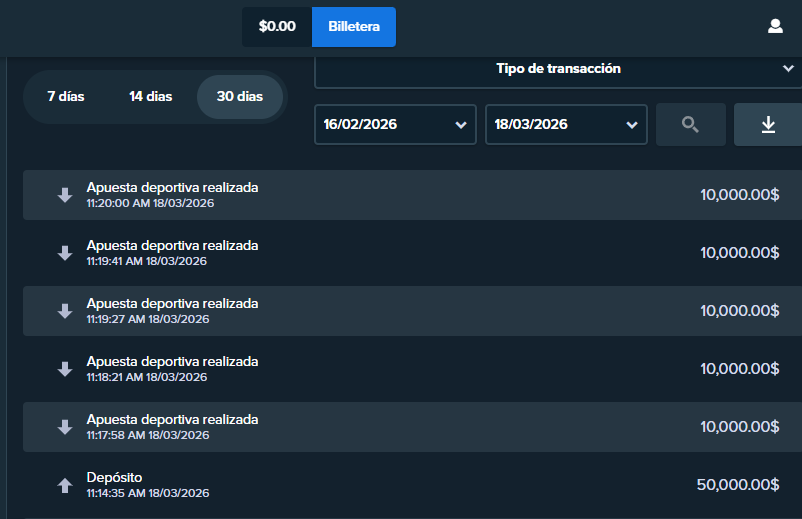Click the down arrow icon of the 11:19:41 AM bet
This screenshot has width=802, height=519.
point(65,253)
